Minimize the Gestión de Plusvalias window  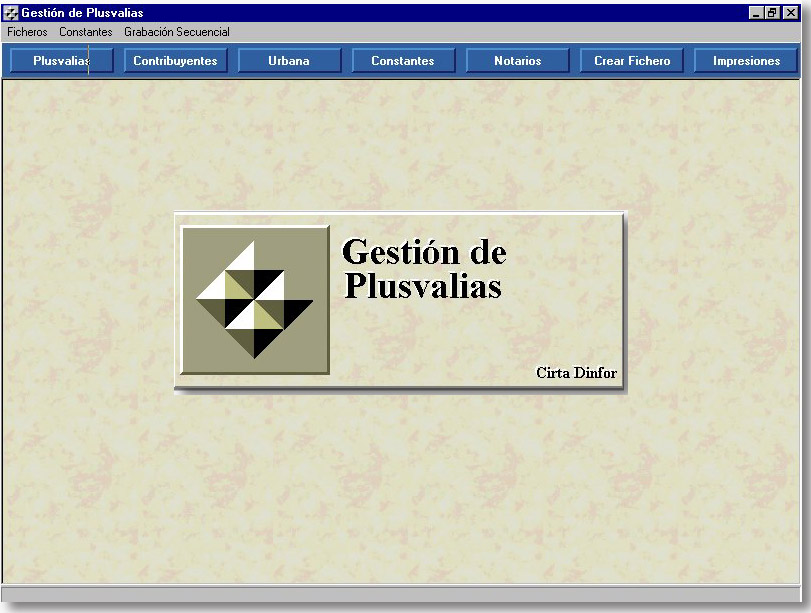pos(756,13)
